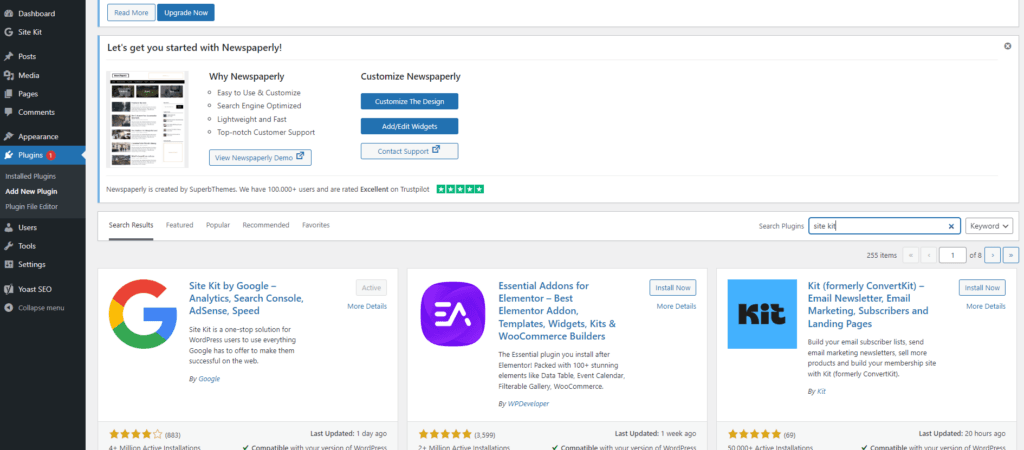Install Essential Addons for Elementor now
The height and width of the screenshot is (450, 1024).
point(673,287)
